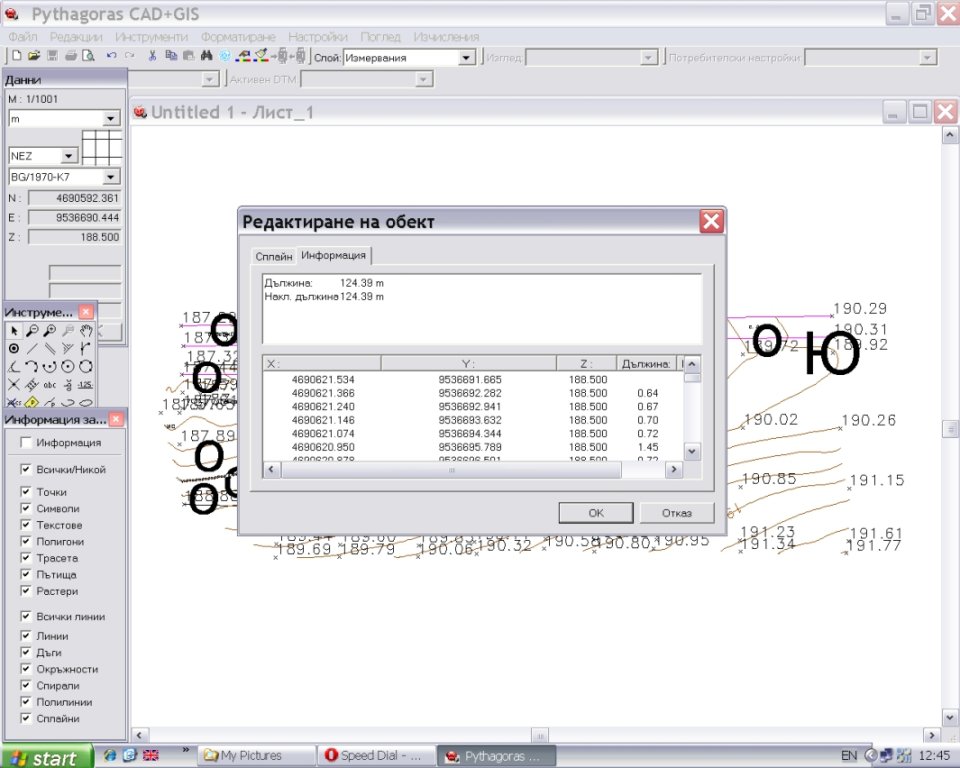Screen dimensions: 960x768
Task: Open the Слой layer dropdown
Action: [466, 58]
